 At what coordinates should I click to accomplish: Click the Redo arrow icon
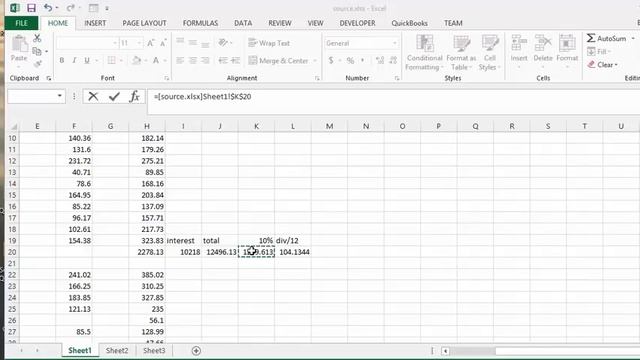click(x=70, y=8)
